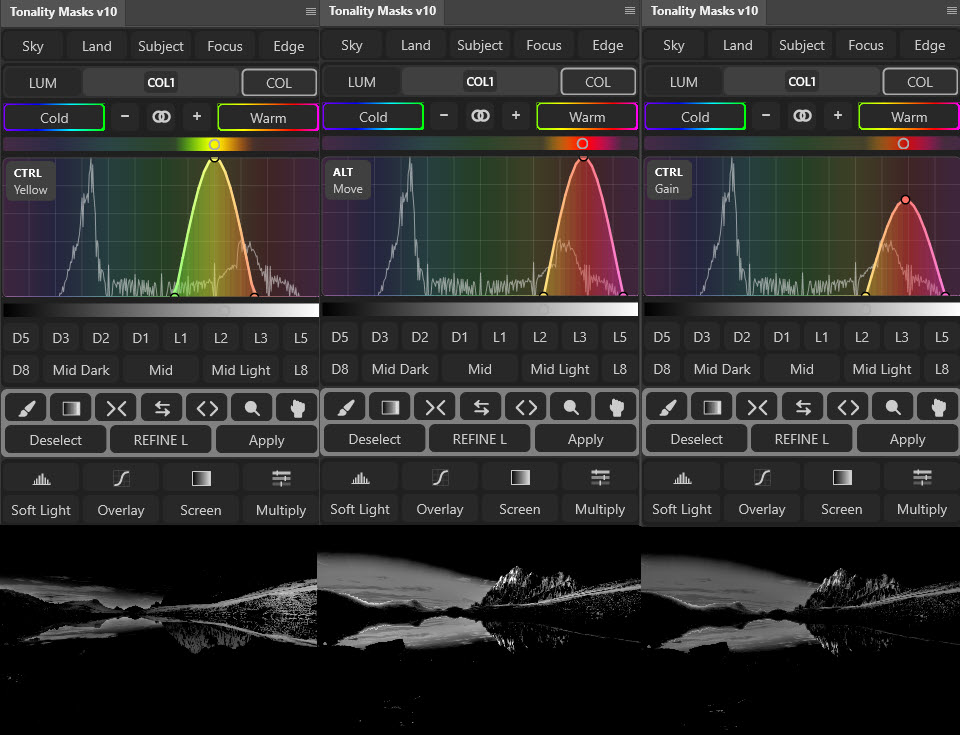Select the hand tool in the Move panel

pos(617,407)
